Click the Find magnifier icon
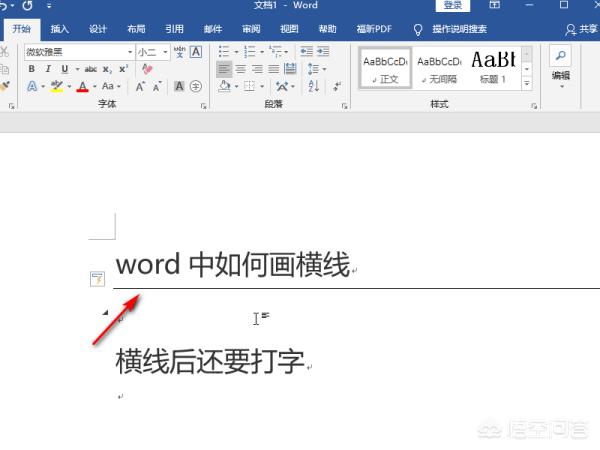600x450 pixels. pos(561,55)
